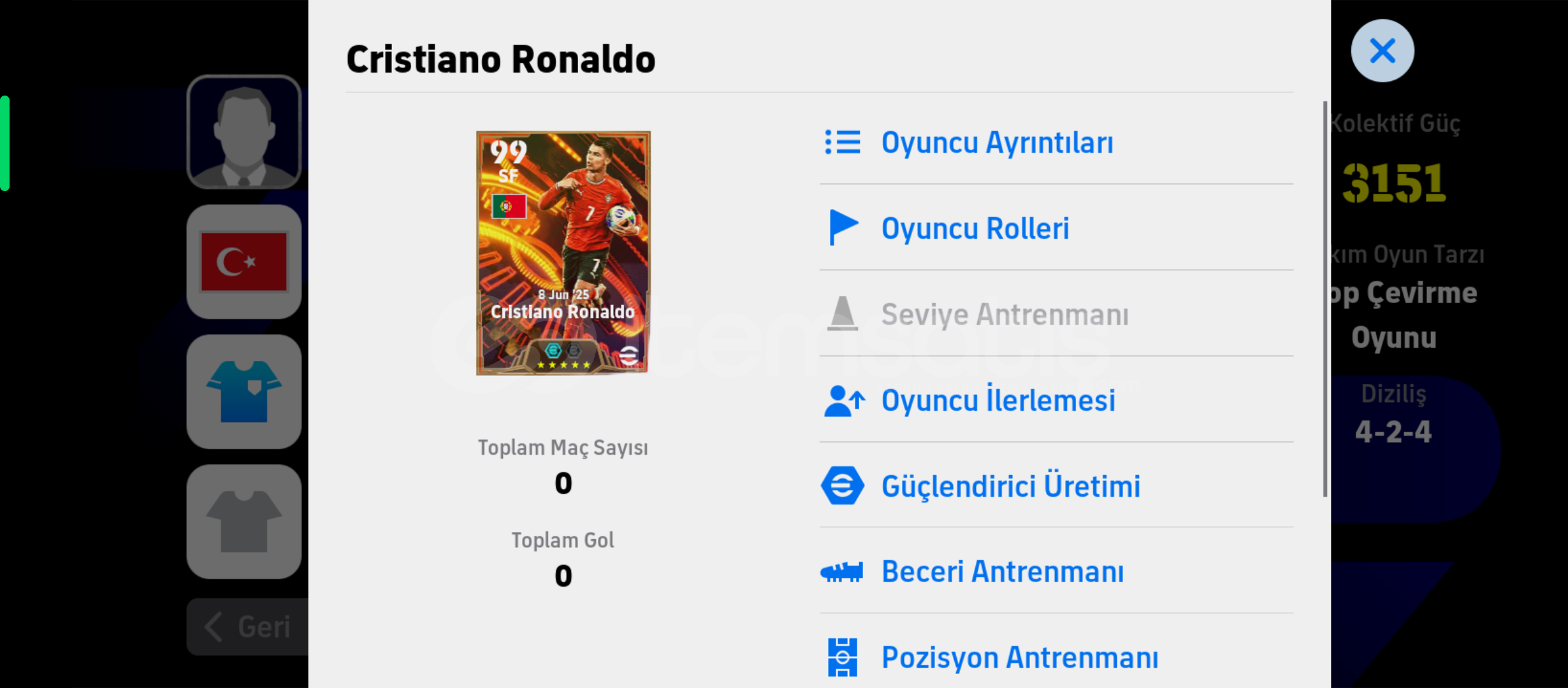The width and height of the screenshot is (1568, 688).
Task: Go back with the Geri button
Action: click(247, 627)
